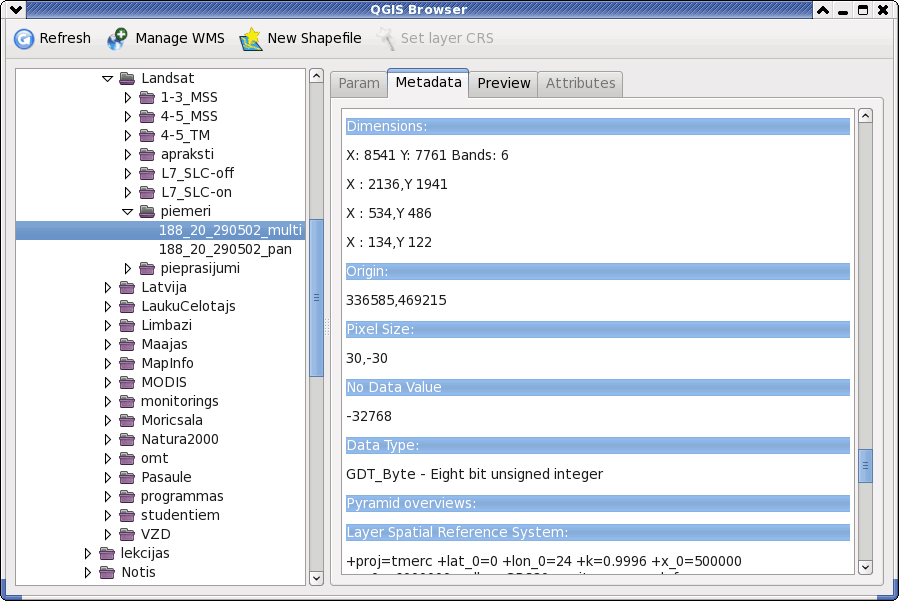The image size is (899, 601).
Task: Click the tree panel scroll-down arrow
Action: tap(316, 578)
